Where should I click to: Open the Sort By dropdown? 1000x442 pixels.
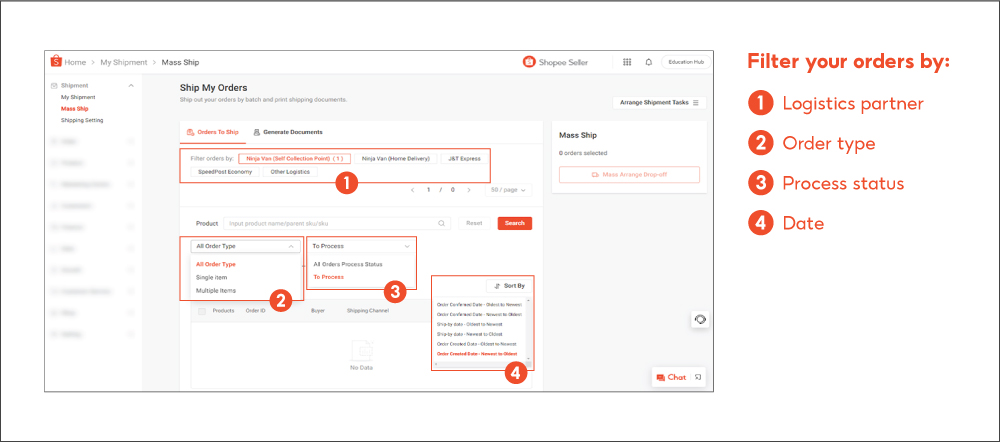(x=509, y=286)
